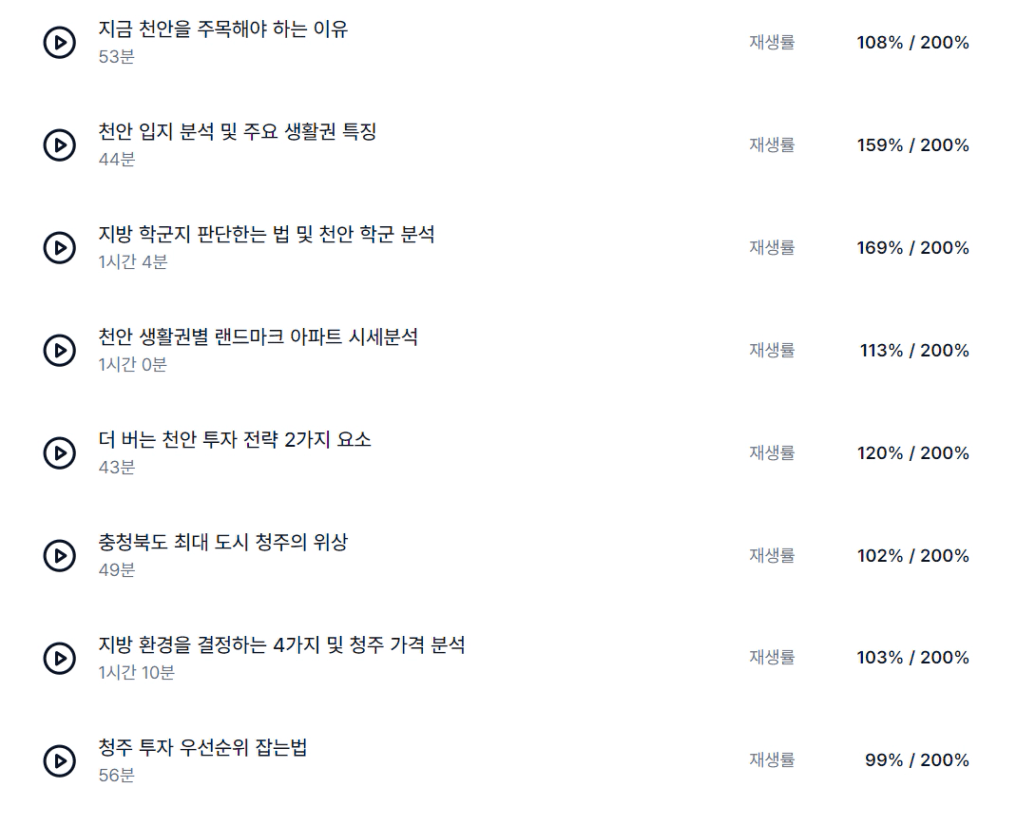Open 충청북도 최대 도시 청주의 위상 title
The width and height of the screenshot is (1035, 826).
pyautogui.click(x=223, y=543)
